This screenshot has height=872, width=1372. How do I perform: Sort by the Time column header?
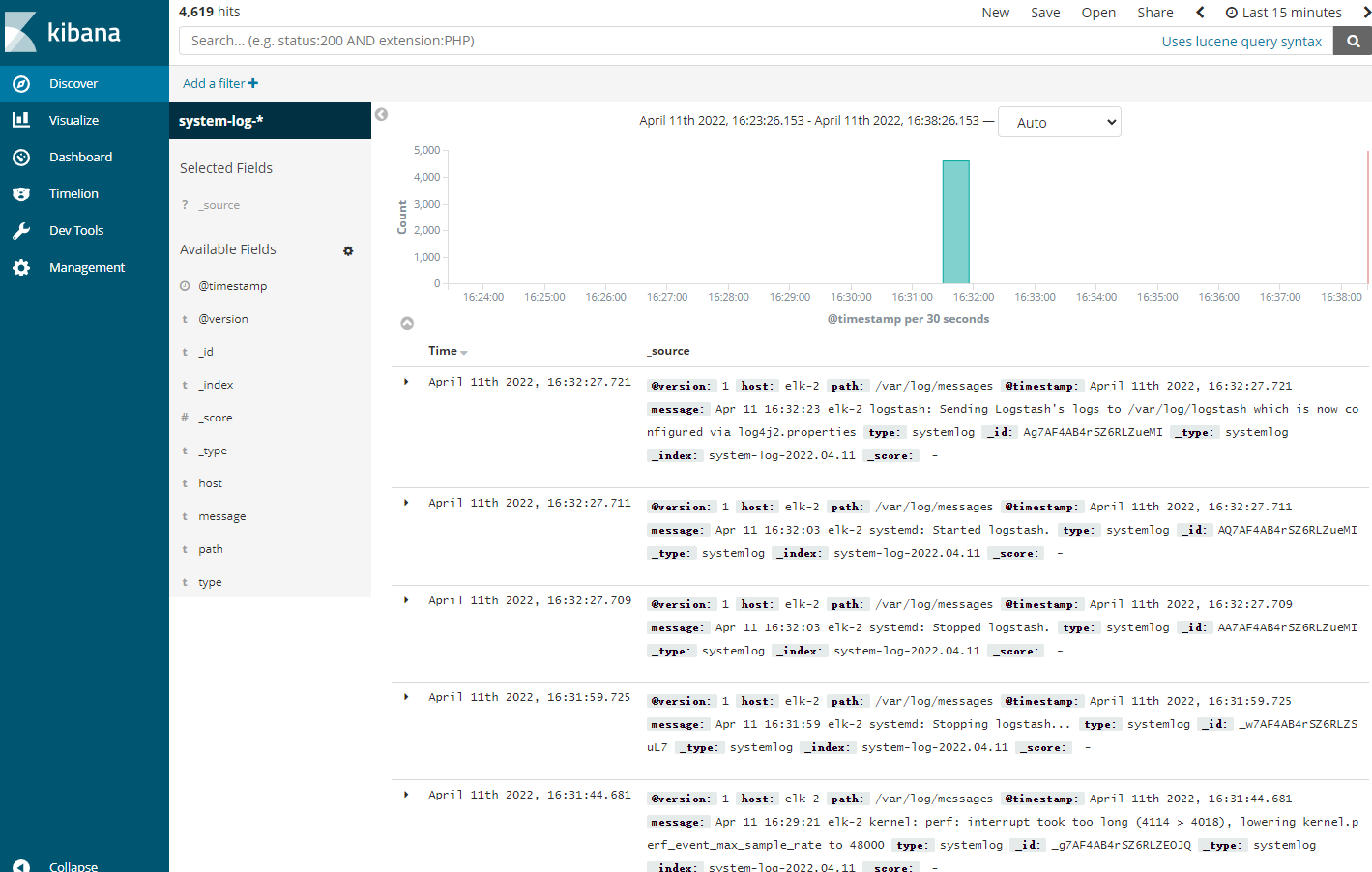click(448, 351)
